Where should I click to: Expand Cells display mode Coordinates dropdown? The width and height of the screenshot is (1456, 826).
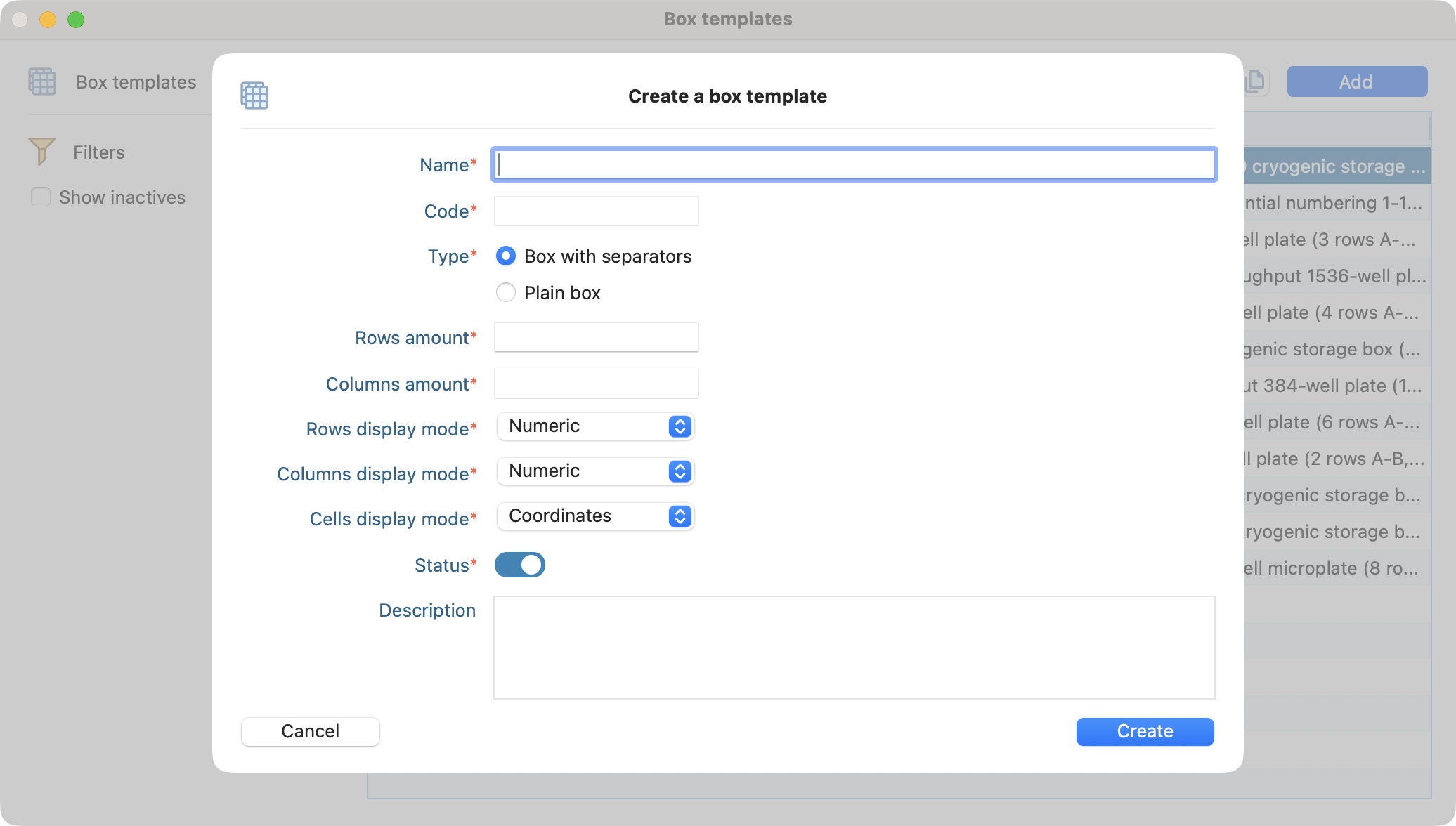point(595,516)
